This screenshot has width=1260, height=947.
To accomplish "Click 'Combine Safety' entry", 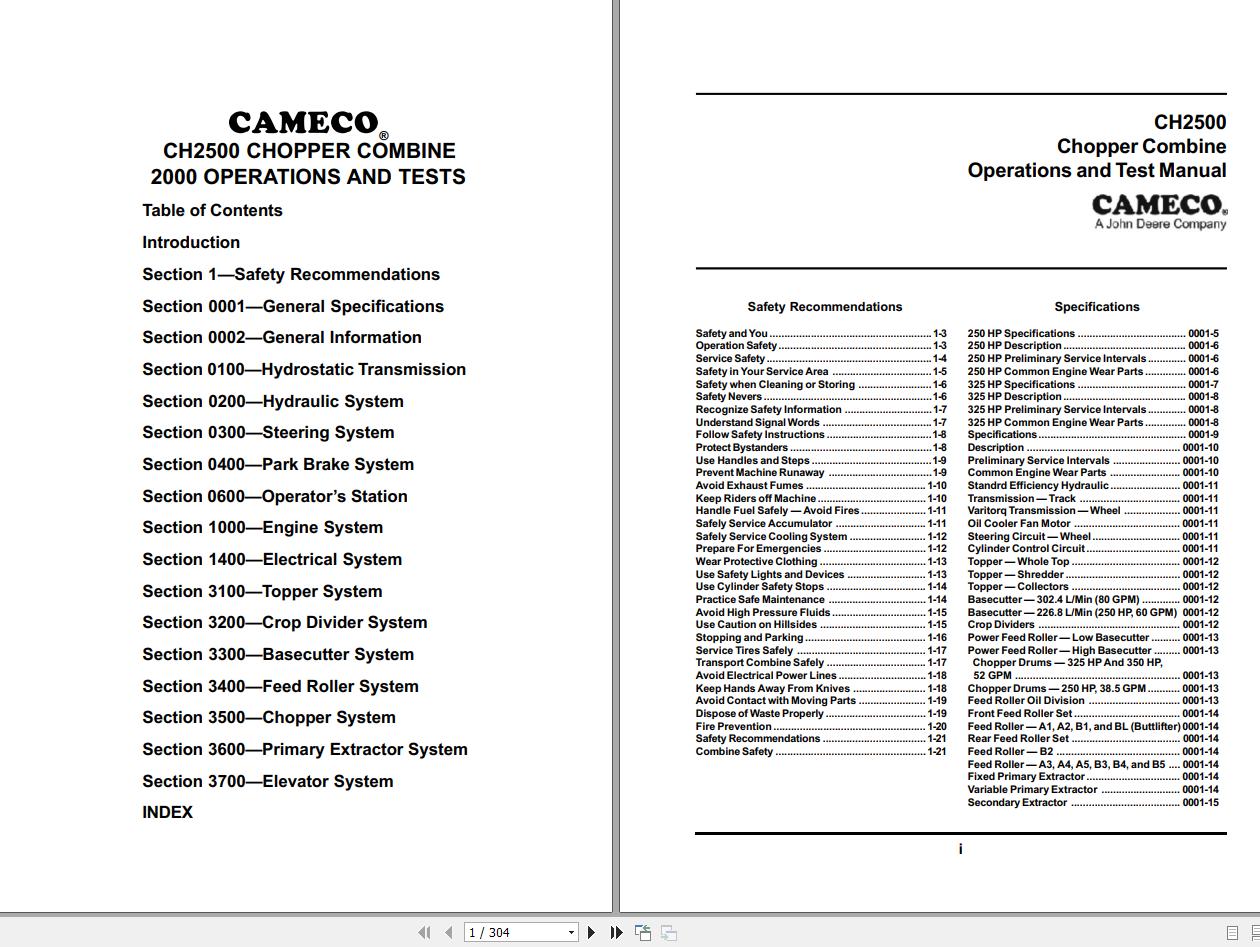I will click(821, 751).
